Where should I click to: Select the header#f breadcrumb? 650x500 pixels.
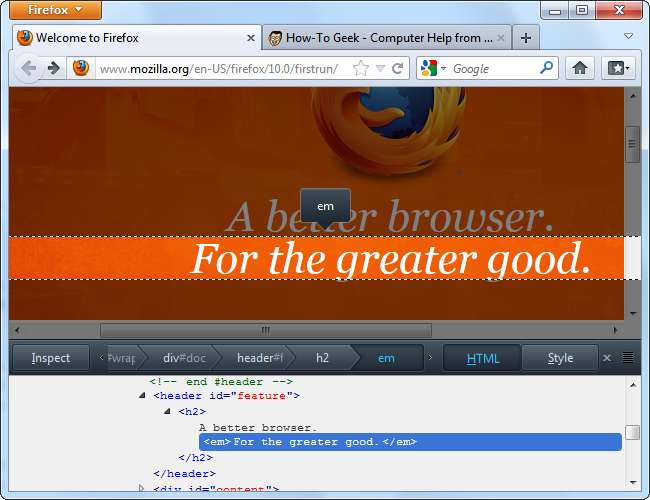click(x=260, y=358)
